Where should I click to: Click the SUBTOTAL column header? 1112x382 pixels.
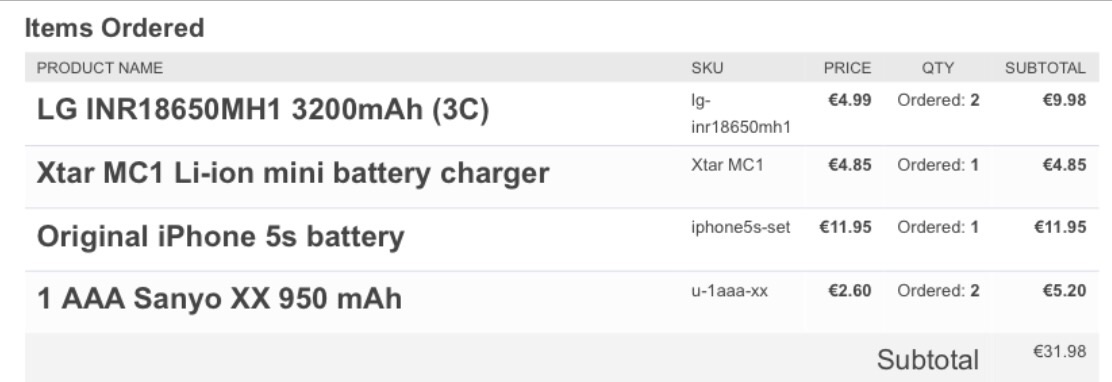(x=1045, y=68)
